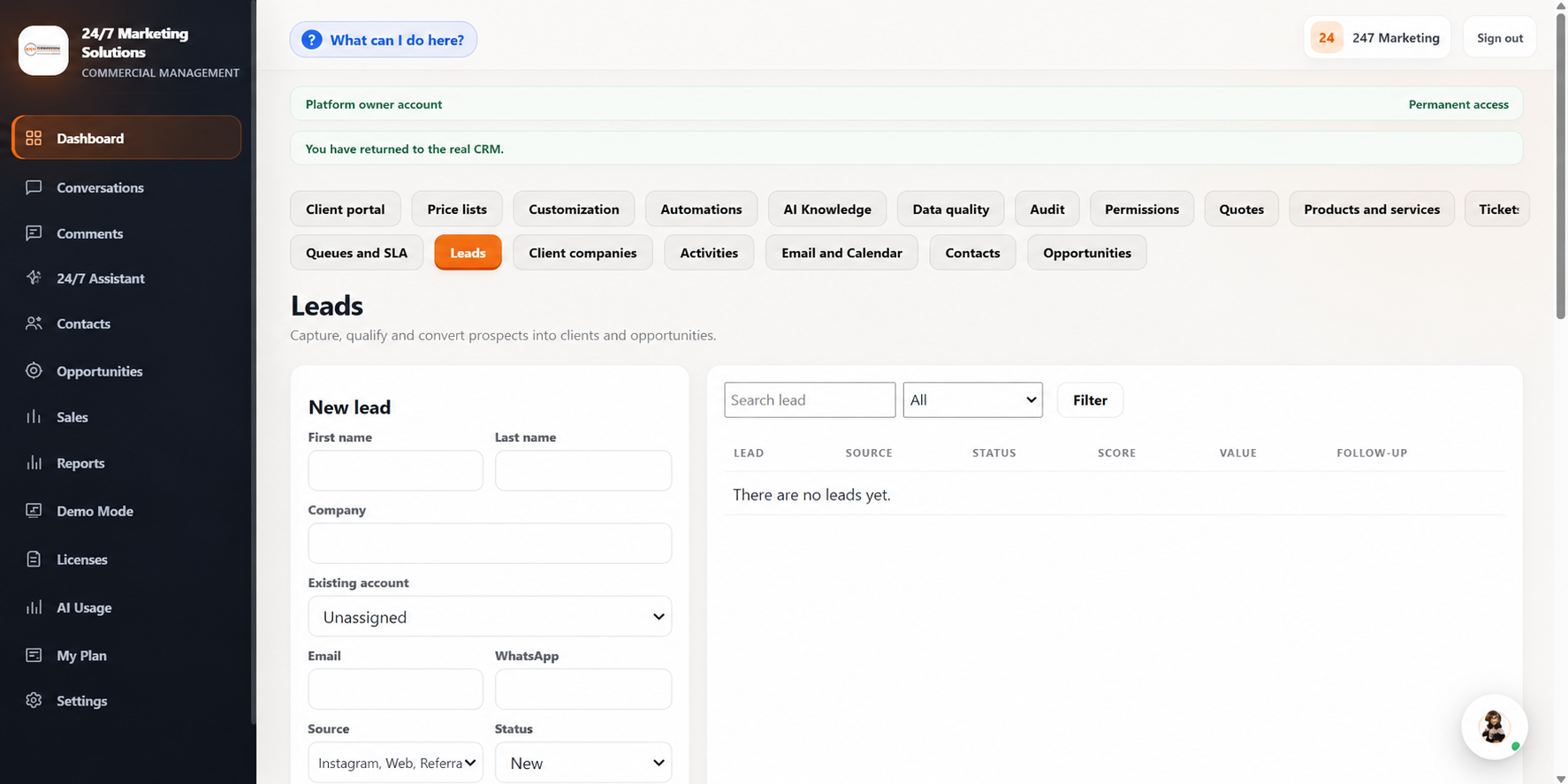Open the Customization tab
The height and width of the screenshot is (784, 1568).
click(574, 209)
